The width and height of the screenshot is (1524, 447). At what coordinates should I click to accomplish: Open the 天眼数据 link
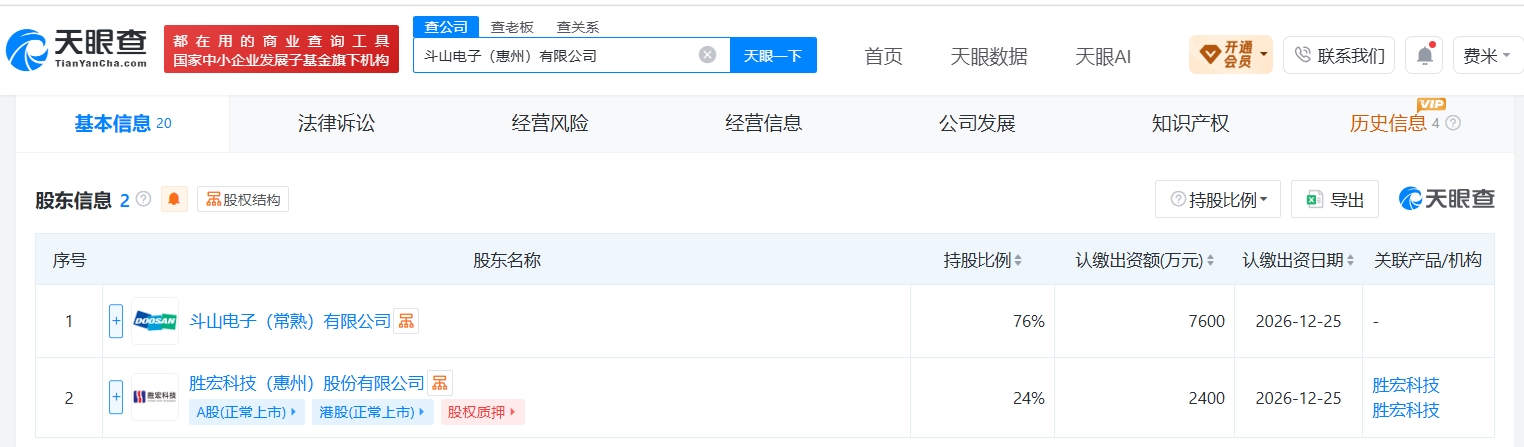pos(988,56)
